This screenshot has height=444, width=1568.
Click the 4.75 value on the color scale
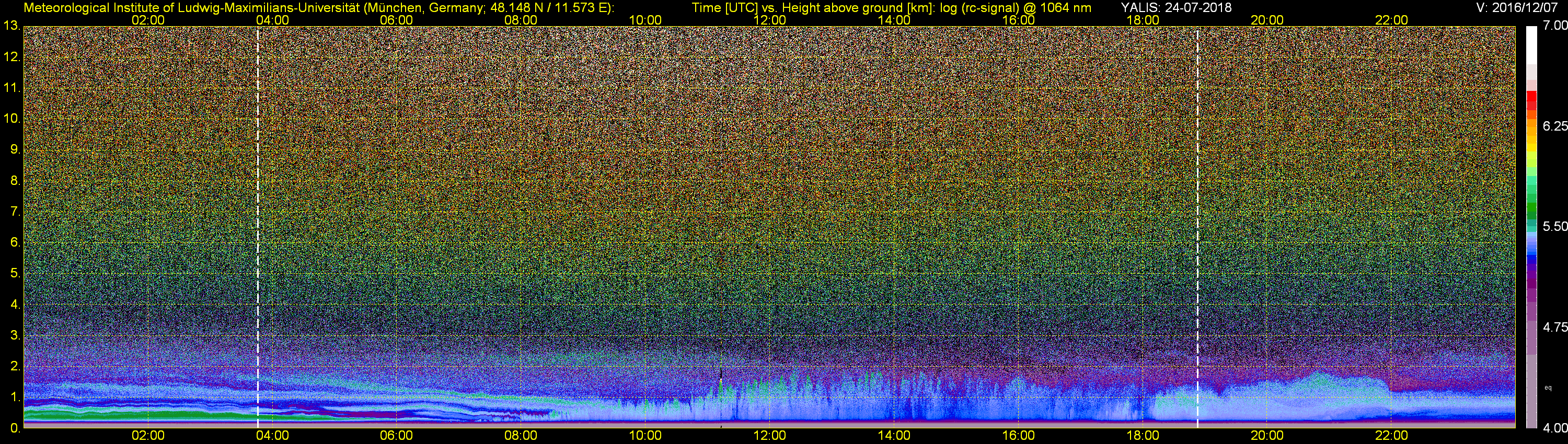pyautogui.click(x=1555, y=327)
